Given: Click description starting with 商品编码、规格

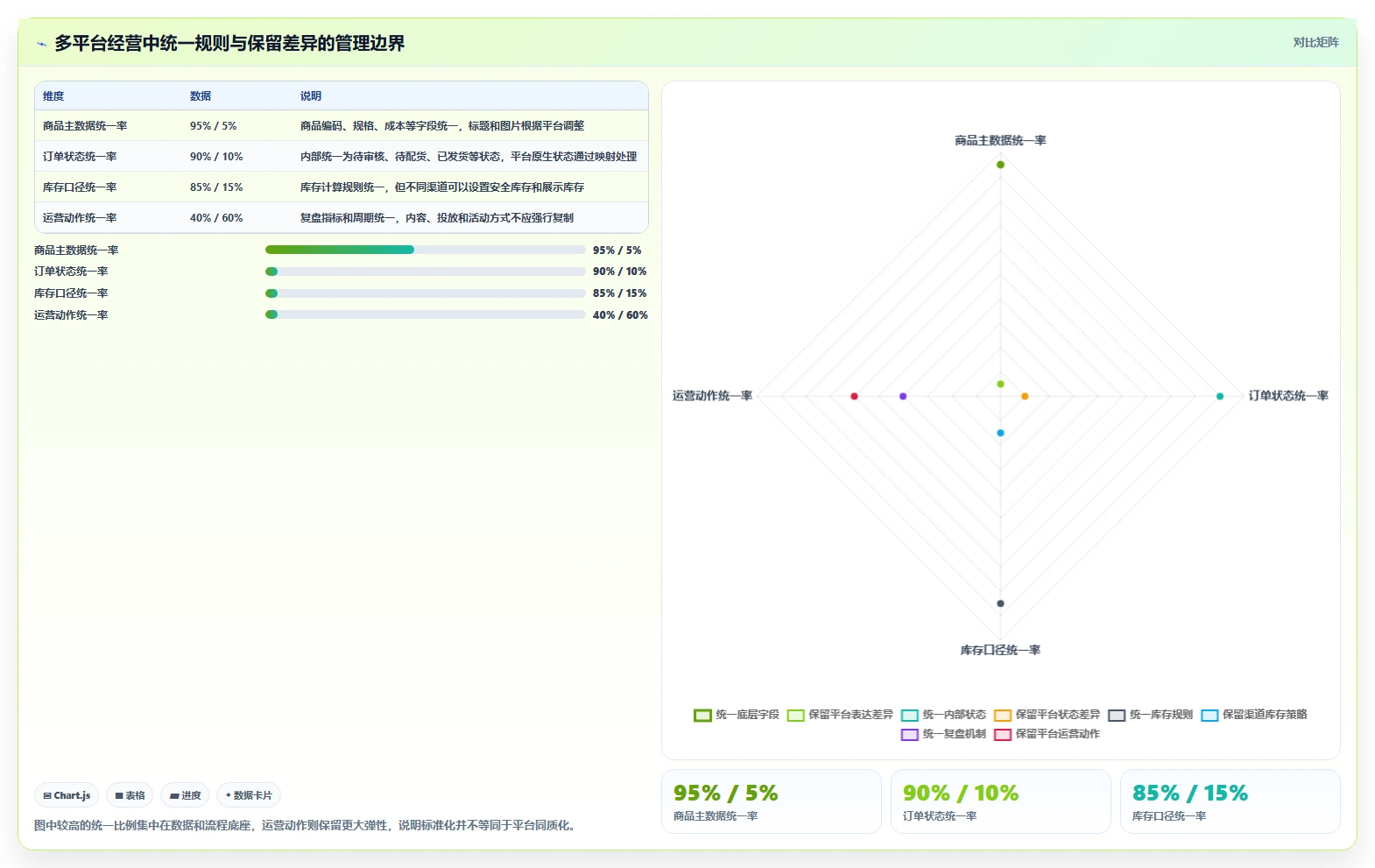Looking at the screenshot, I should [442, 126].
